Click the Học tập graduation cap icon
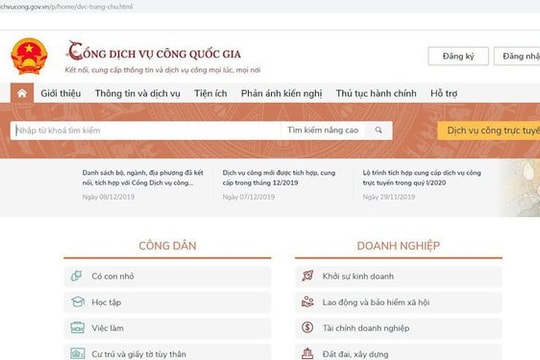The height and width of the screenshot is (360, 540). pos(77,302)
